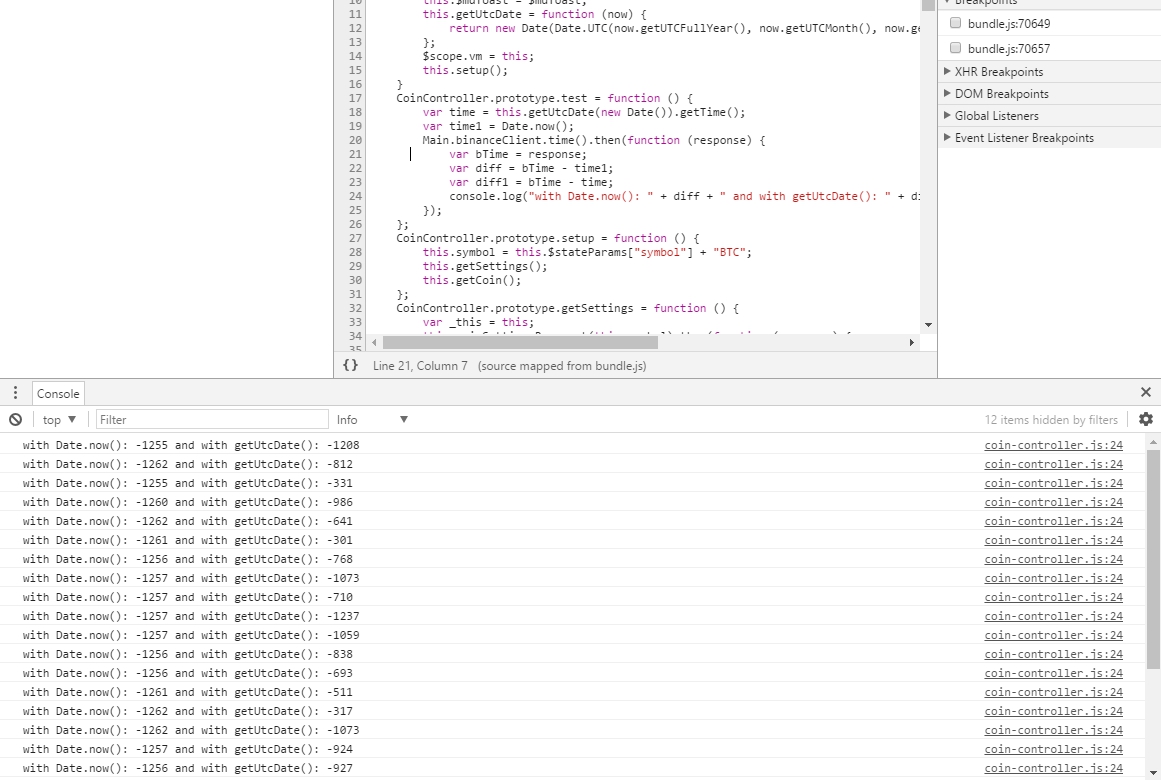Select log row ending with getUtcDate(): -1237

[x=573, y=616]
